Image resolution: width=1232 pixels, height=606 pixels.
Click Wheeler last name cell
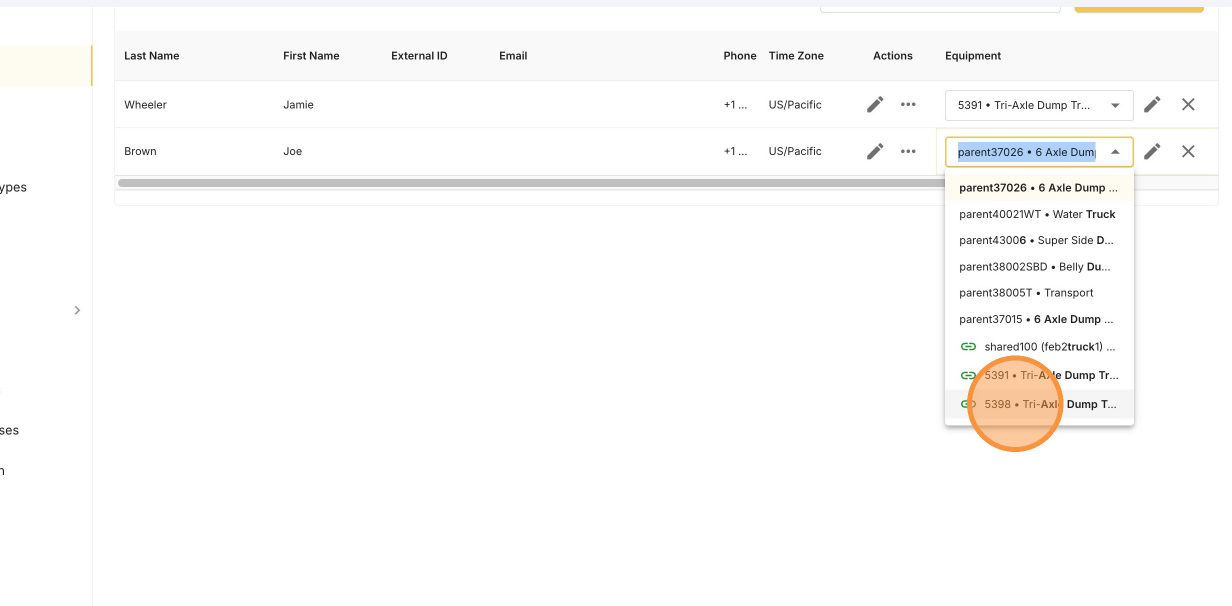145,105
